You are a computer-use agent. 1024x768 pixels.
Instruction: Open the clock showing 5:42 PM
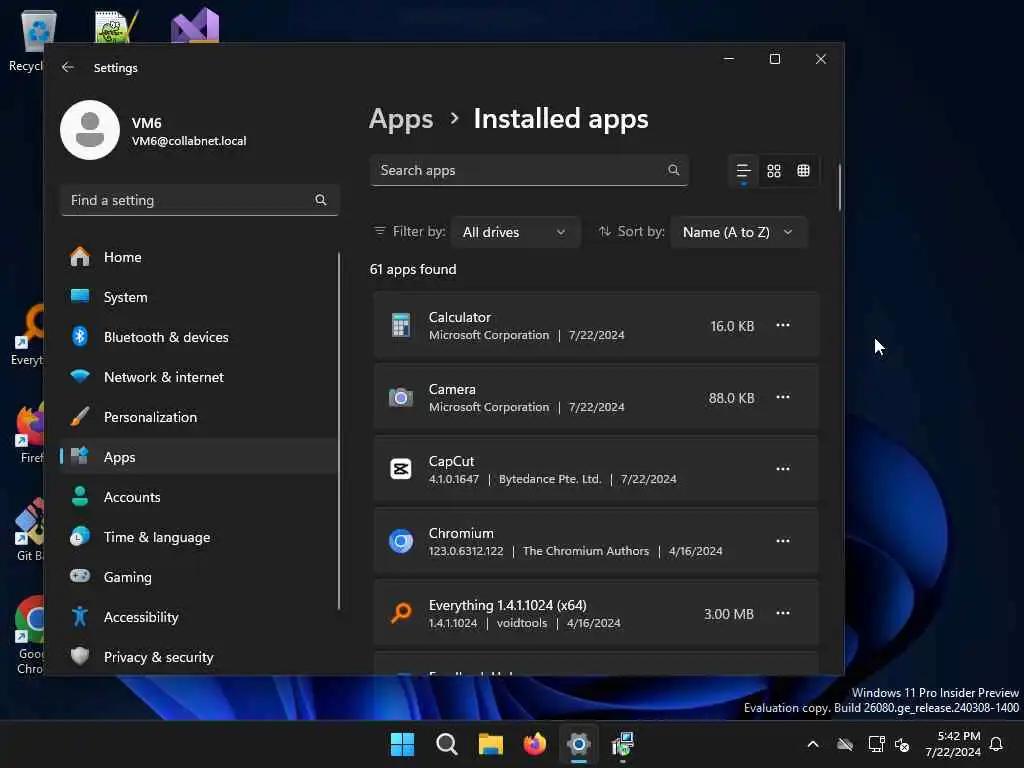953,744
